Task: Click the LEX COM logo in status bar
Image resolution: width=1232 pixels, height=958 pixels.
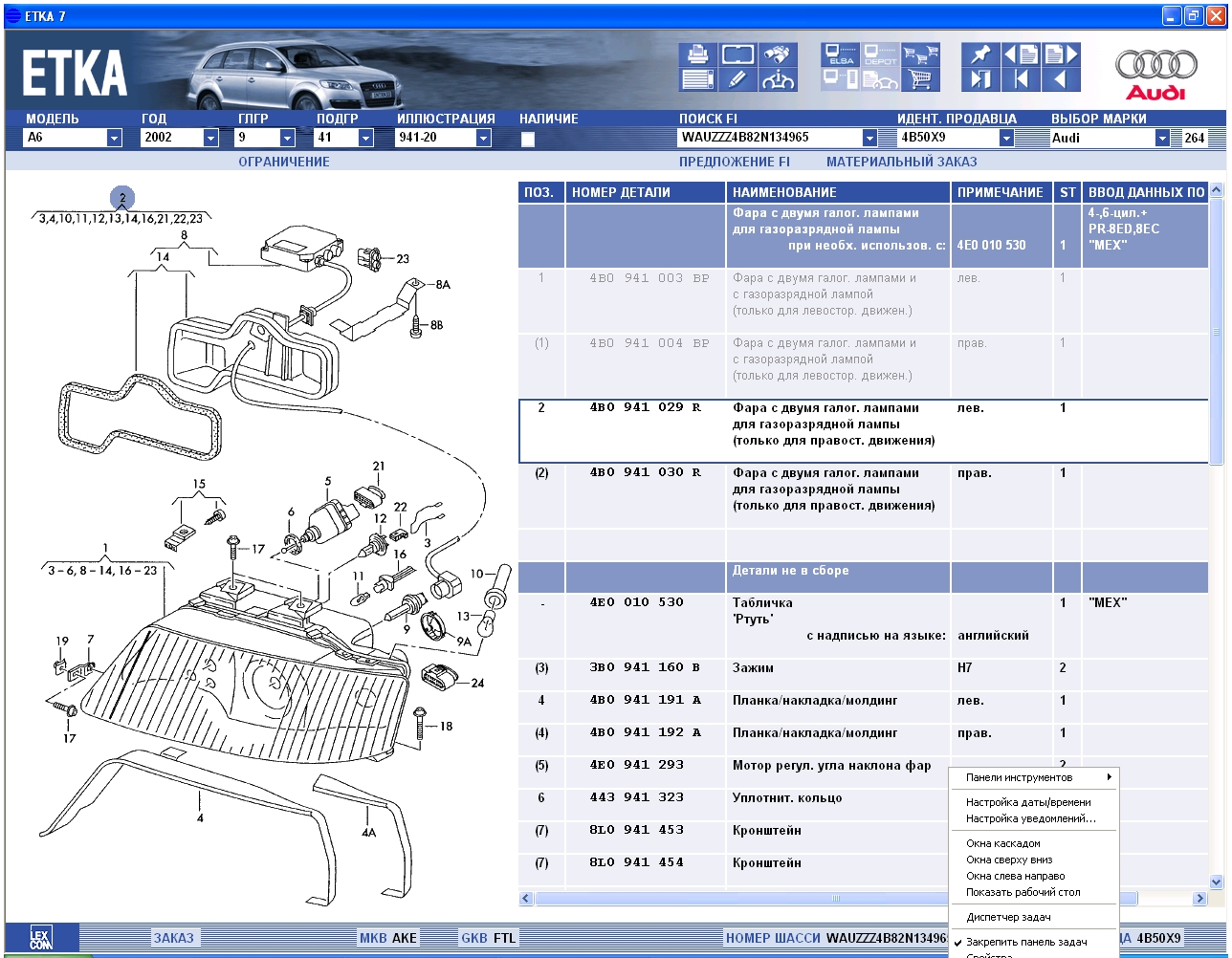Action: coord(41,938)
